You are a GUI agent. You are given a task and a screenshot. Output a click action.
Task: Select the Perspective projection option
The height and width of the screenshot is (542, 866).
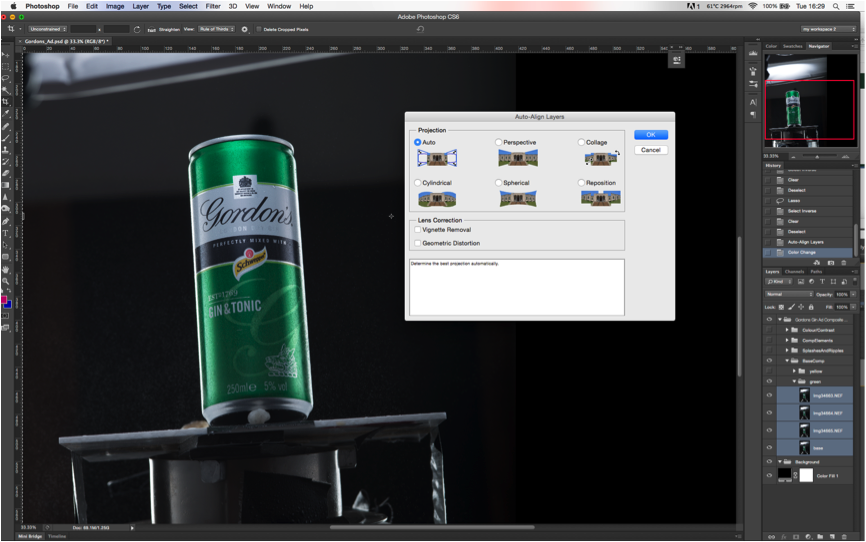click(498, 142)
